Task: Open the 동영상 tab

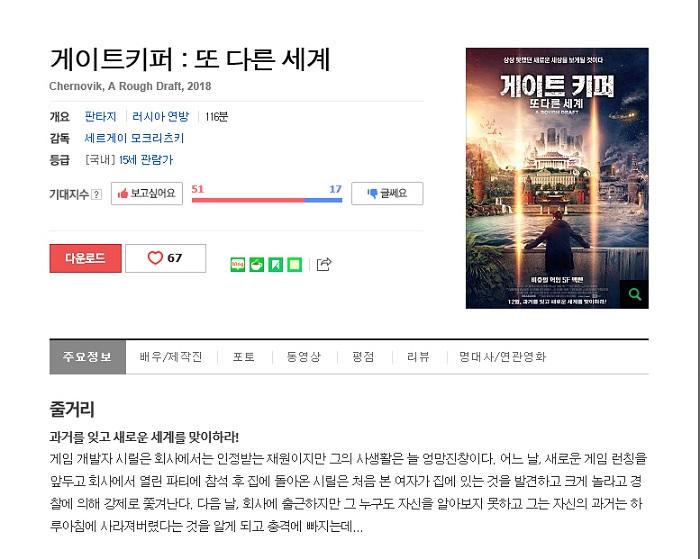Action: coord(304,357)
